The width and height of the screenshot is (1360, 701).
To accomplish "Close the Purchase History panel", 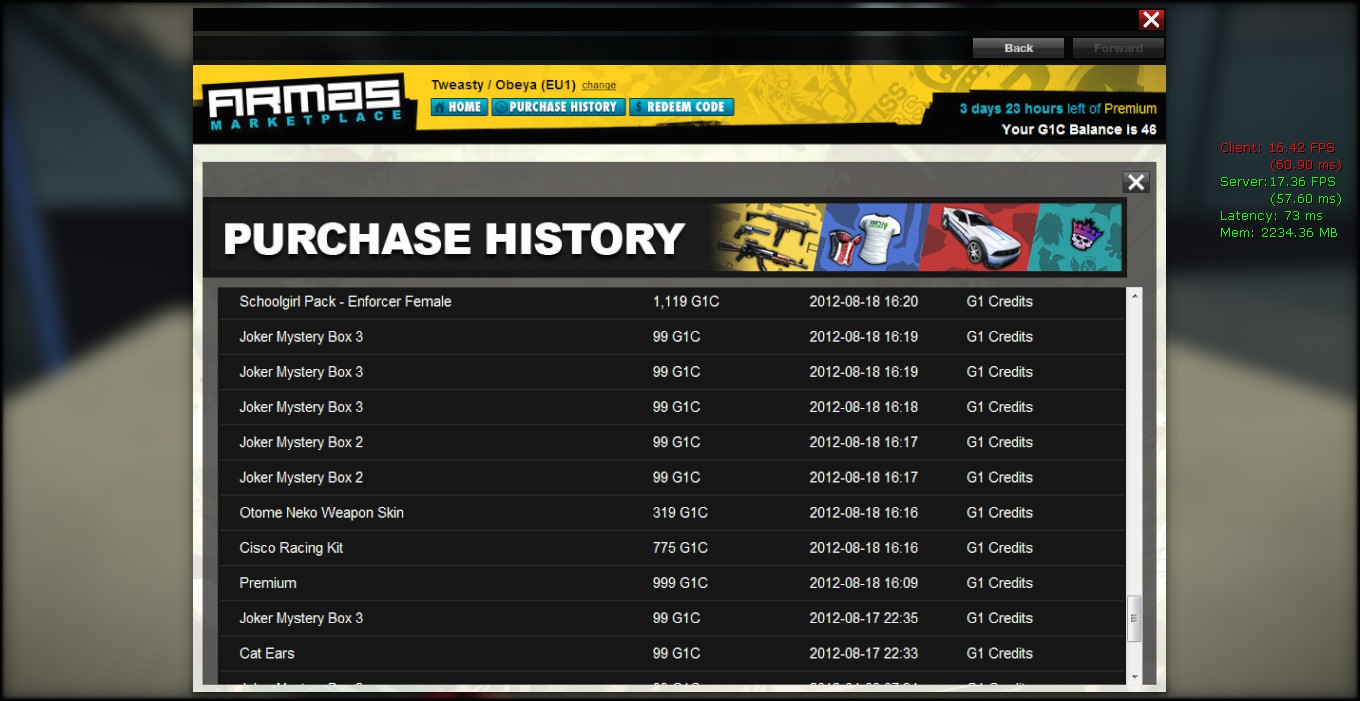I will click(x=1136, y=182).
